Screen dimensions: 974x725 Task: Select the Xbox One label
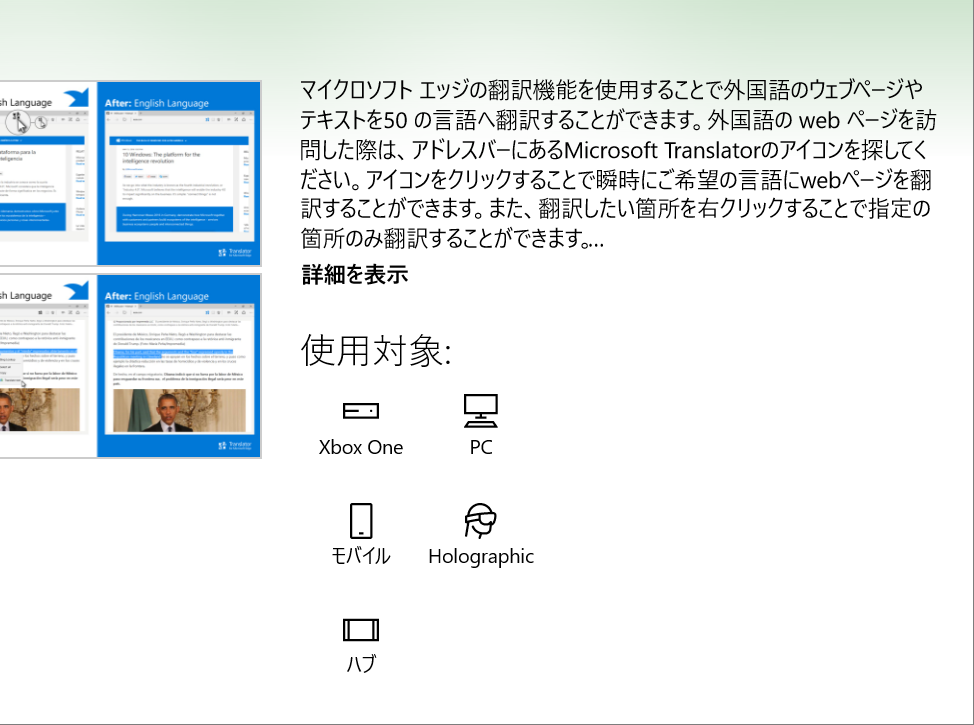pos(361,447)
